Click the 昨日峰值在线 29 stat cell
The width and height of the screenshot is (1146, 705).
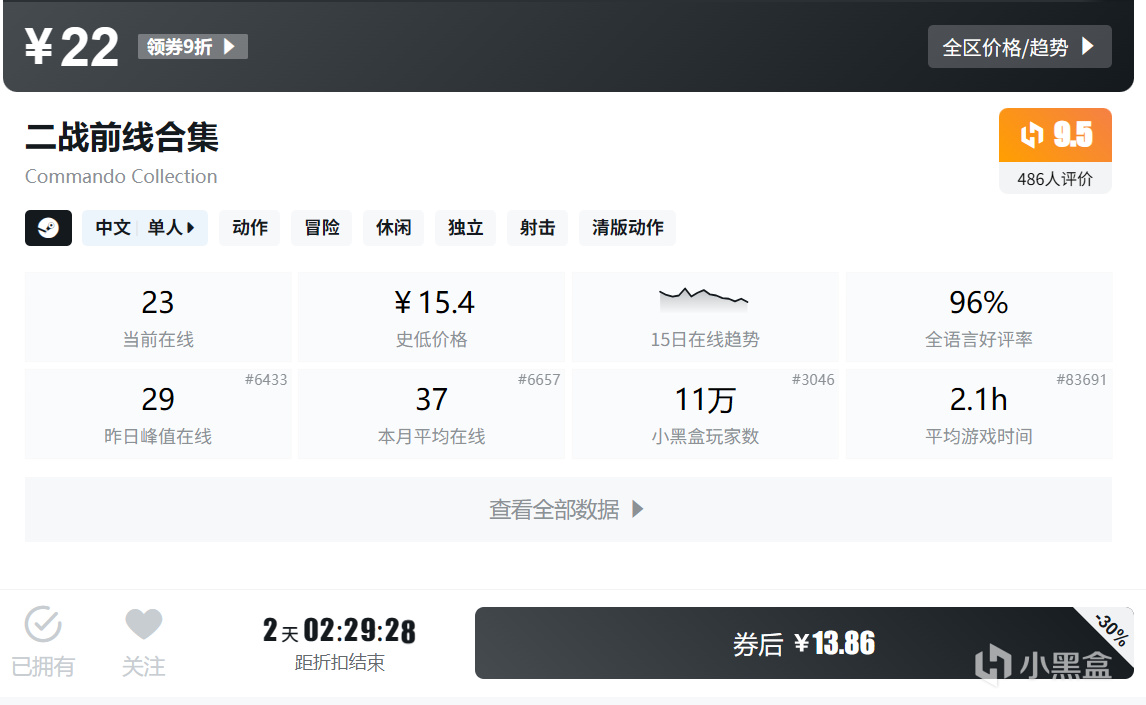tap(158, 414)
